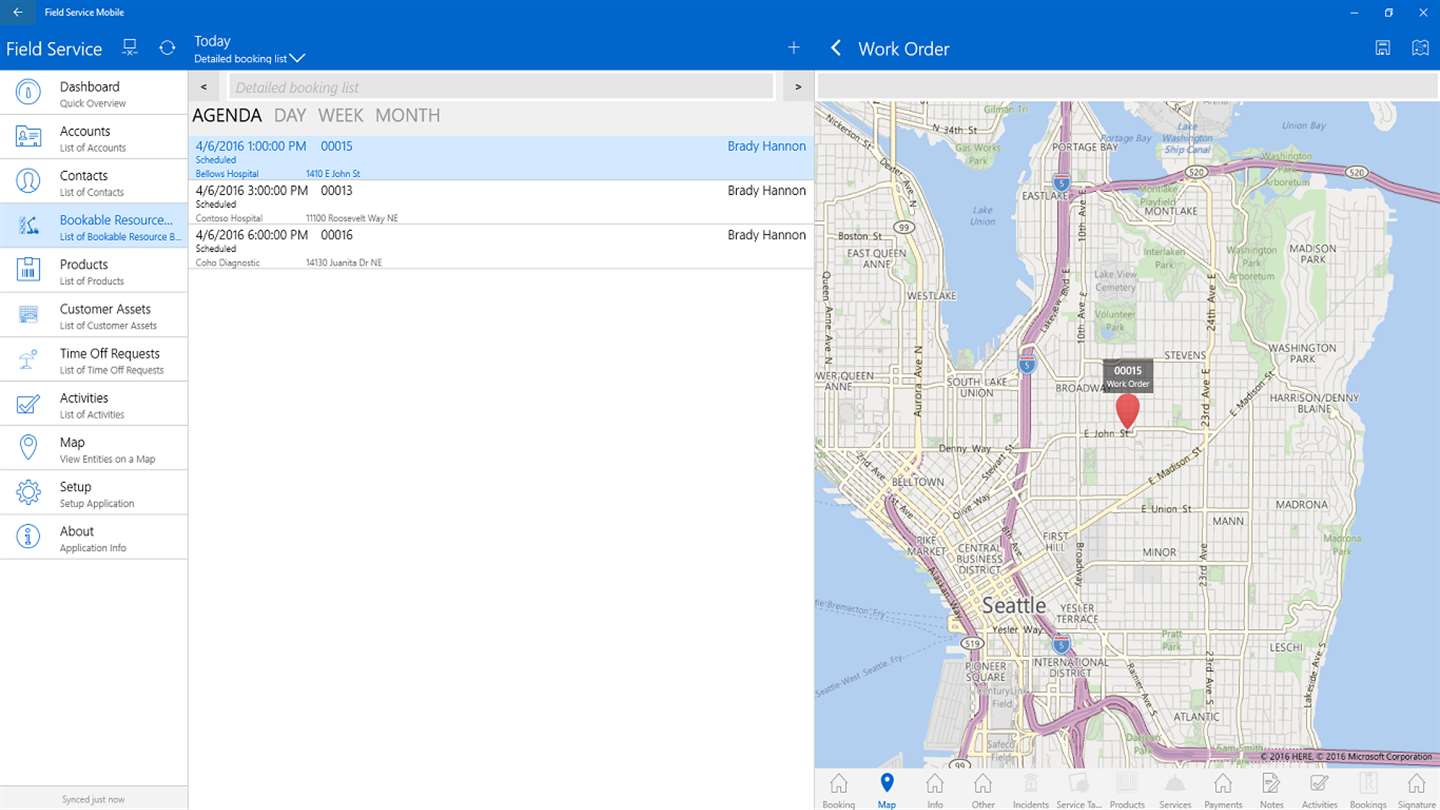Screen dimensions: 1440x810
Task: Select booking 00015 at Bellows Hospital
Action: pos(501,158)
